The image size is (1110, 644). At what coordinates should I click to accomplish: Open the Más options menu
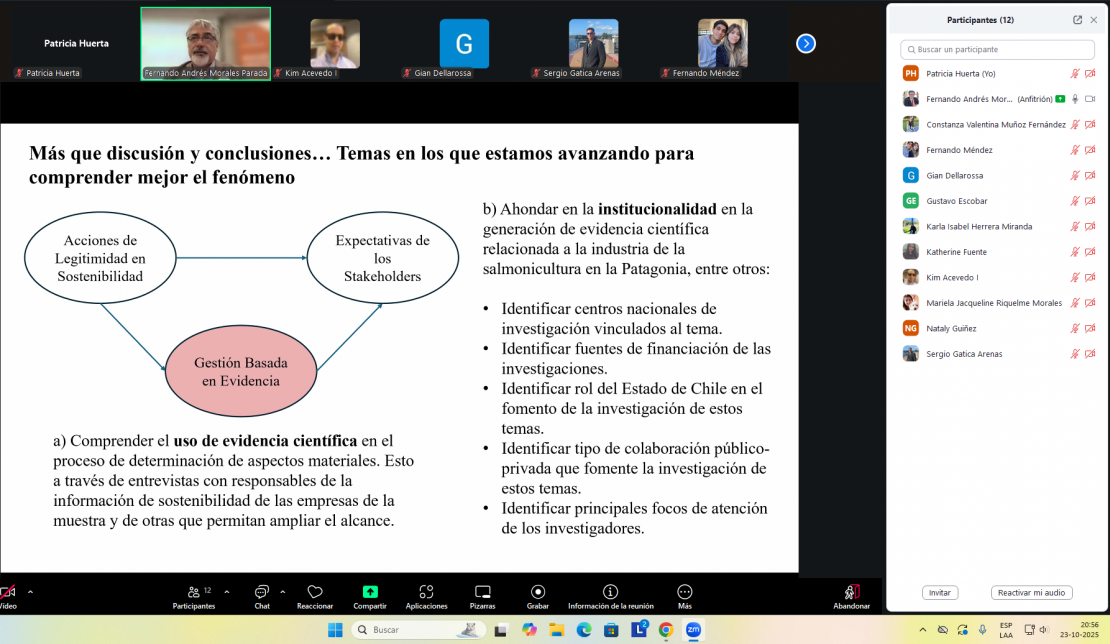pyautogui.click(x=685, y=592)
